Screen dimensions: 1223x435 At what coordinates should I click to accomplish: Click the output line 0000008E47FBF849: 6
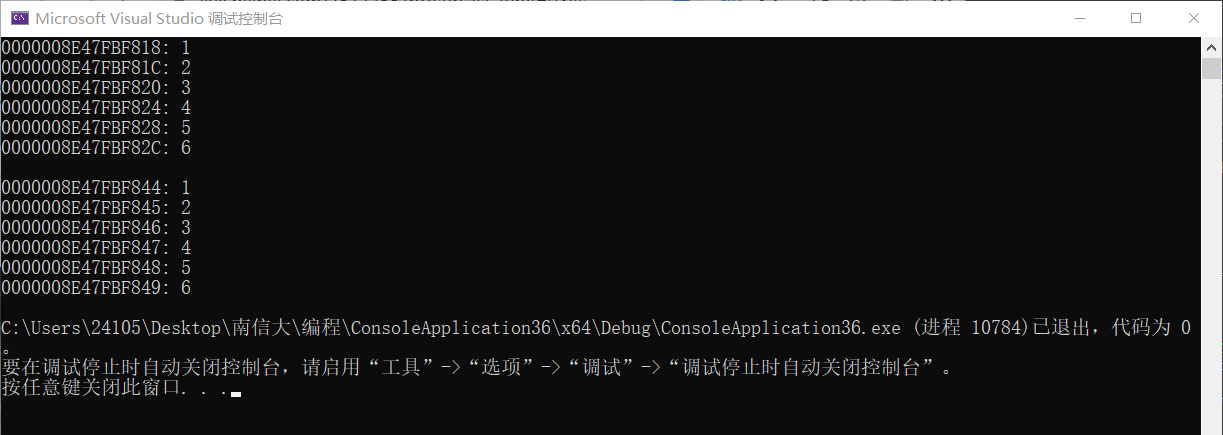coord(95,287)
